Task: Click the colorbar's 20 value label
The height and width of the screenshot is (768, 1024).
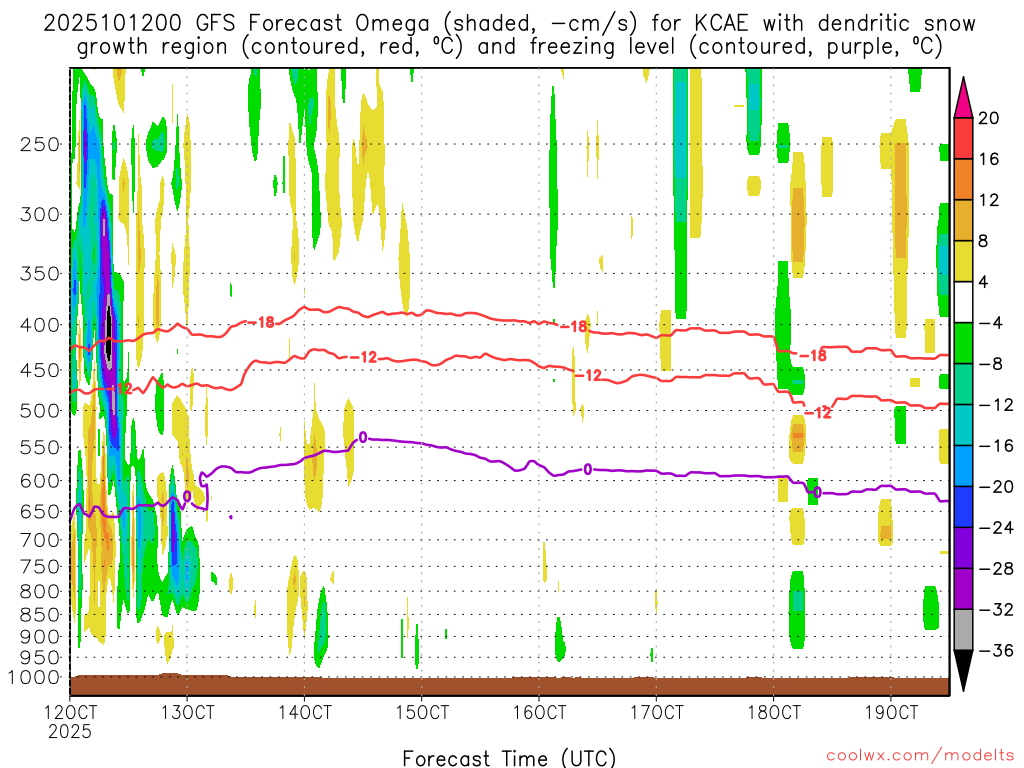Action: point(989,118)
